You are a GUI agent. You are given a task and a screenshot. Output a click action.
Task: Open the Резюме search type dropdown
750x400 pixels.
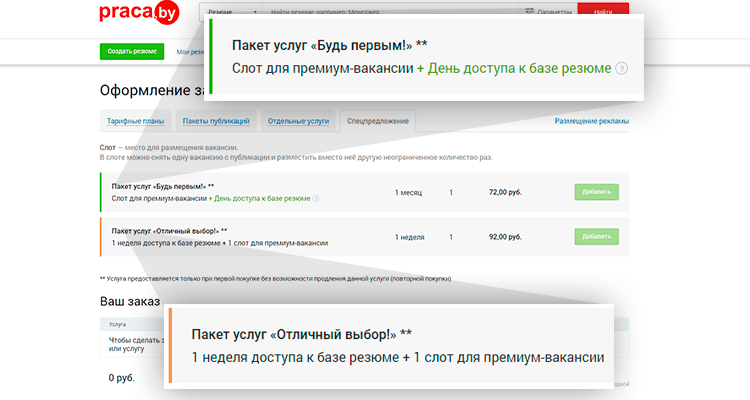click(231, 12)
